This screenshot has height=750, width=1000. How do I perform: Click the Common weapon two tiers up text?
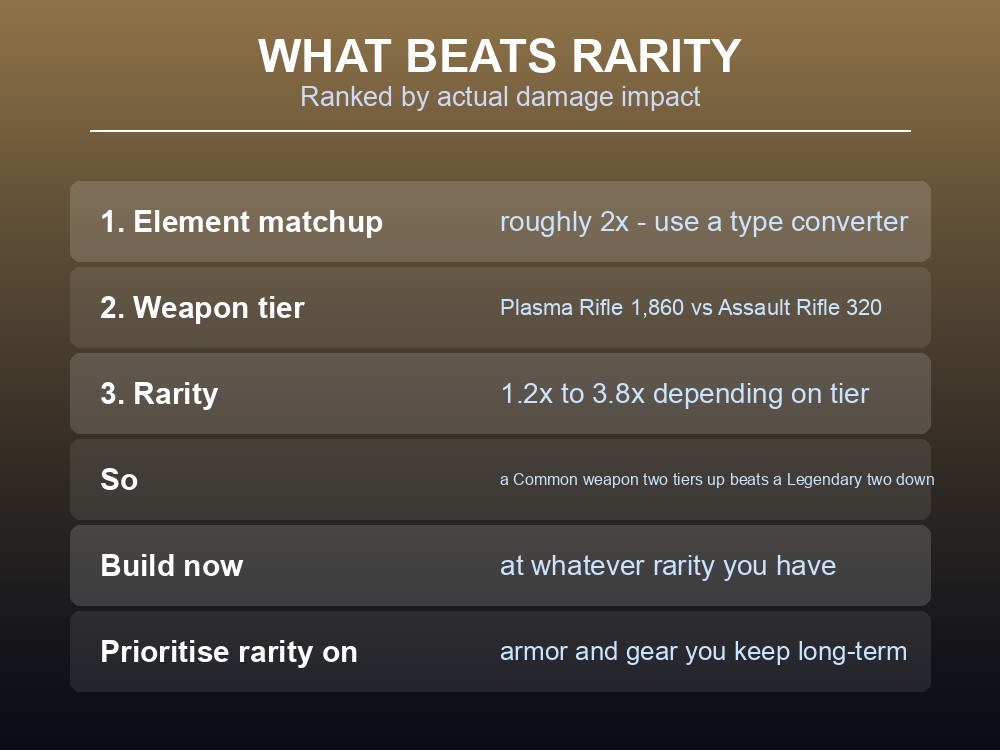[617, 480]
